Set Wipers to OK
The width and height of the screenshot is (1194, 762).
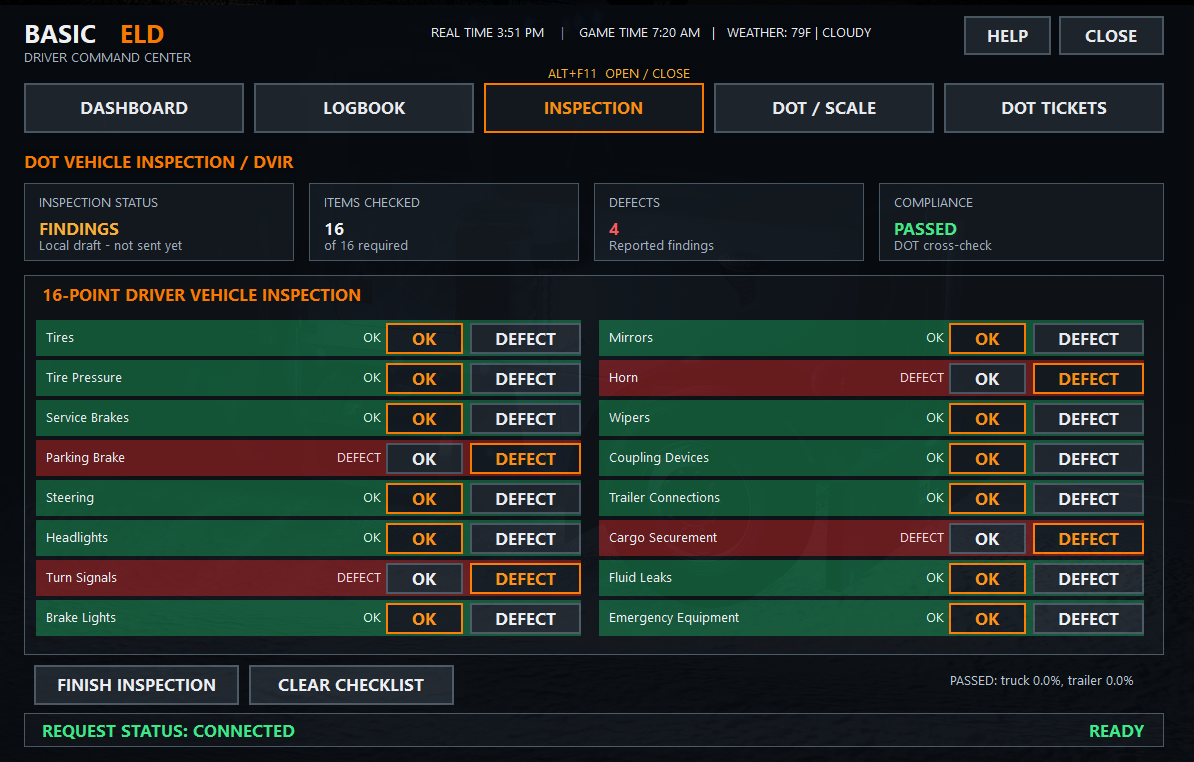pyautogui.click(x=987, y=419)
